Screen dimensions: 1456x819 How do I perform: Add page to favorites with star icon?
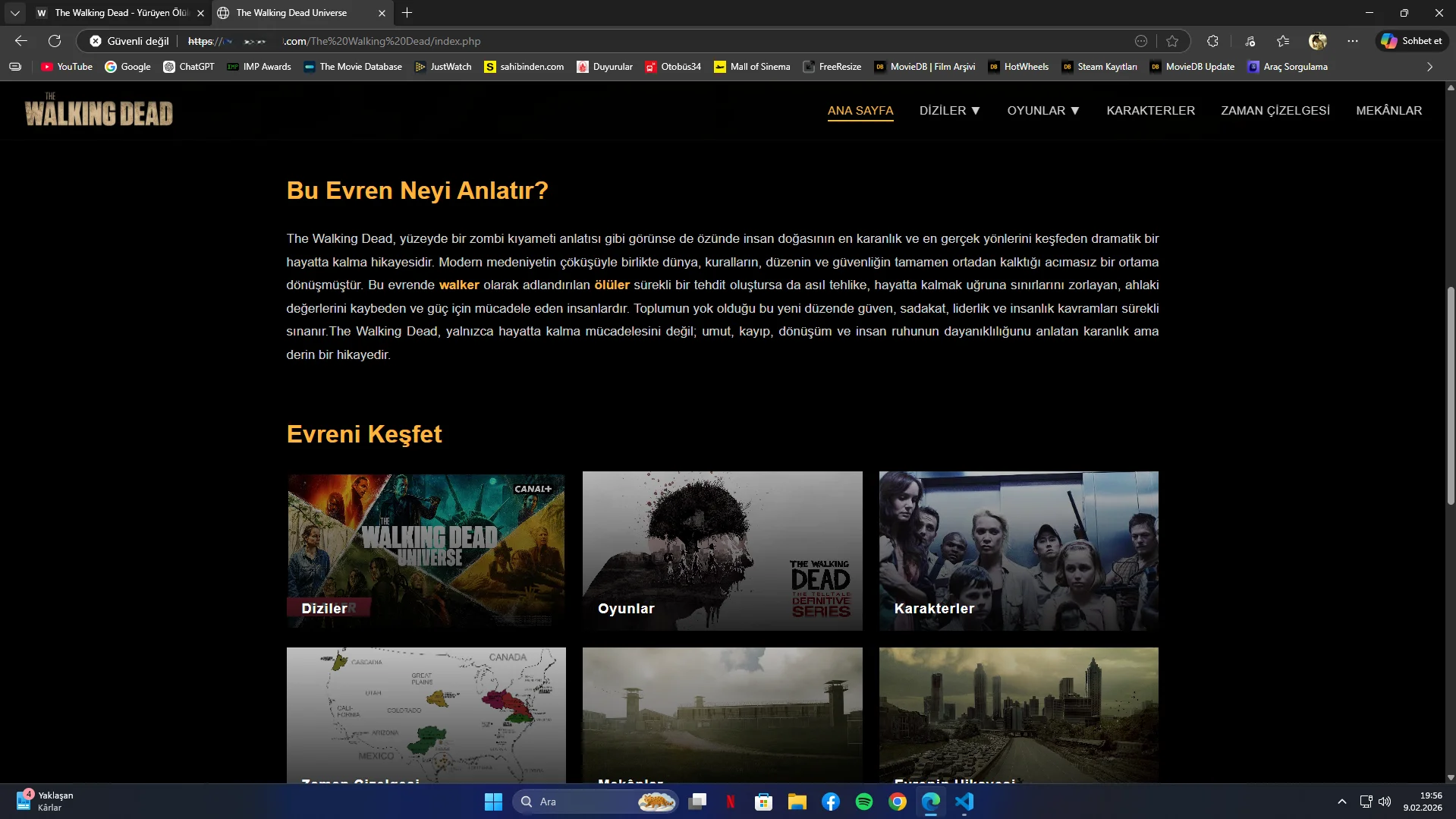coord(1172,41)
